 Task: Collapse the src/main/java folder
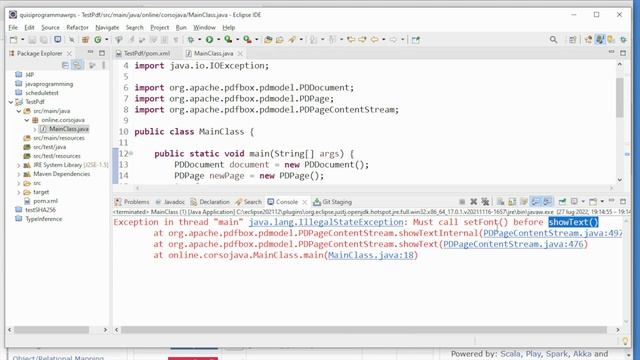tap(19, 111)
